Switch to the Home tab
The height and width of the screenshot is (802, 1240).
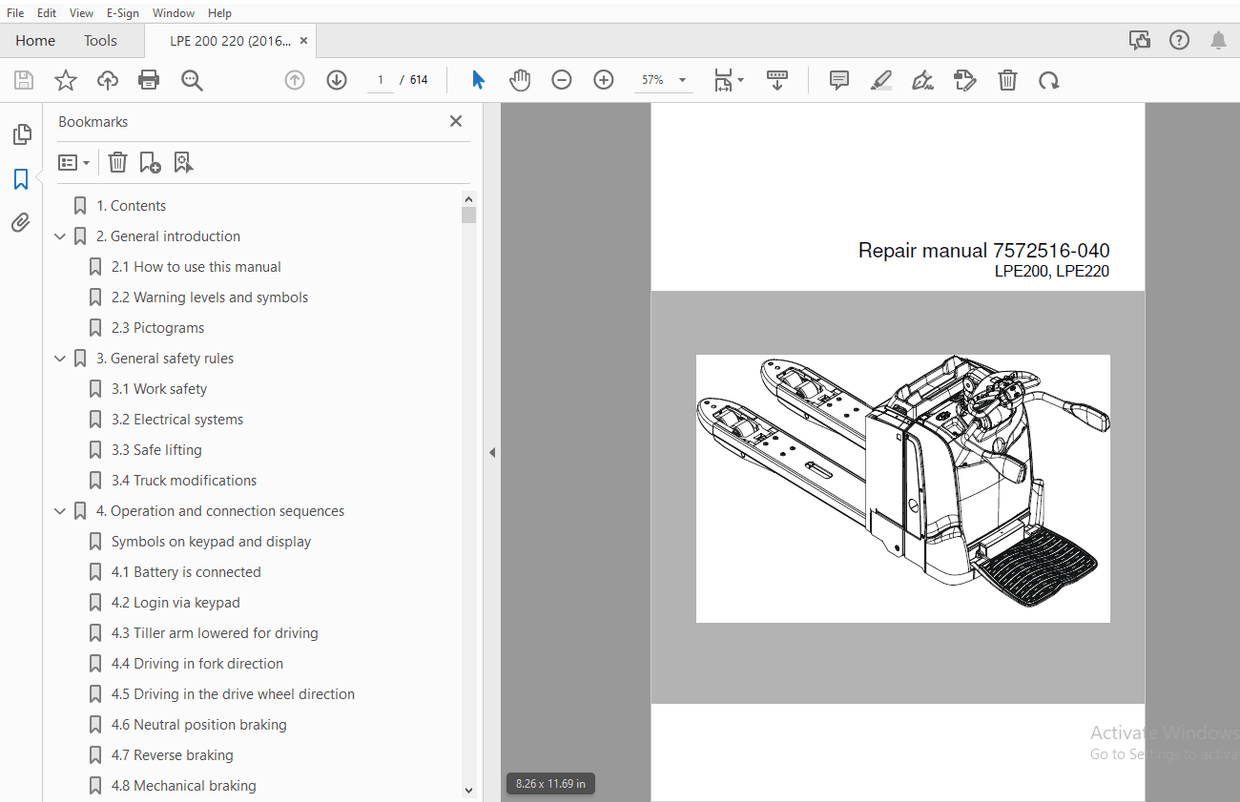point(35,40)
